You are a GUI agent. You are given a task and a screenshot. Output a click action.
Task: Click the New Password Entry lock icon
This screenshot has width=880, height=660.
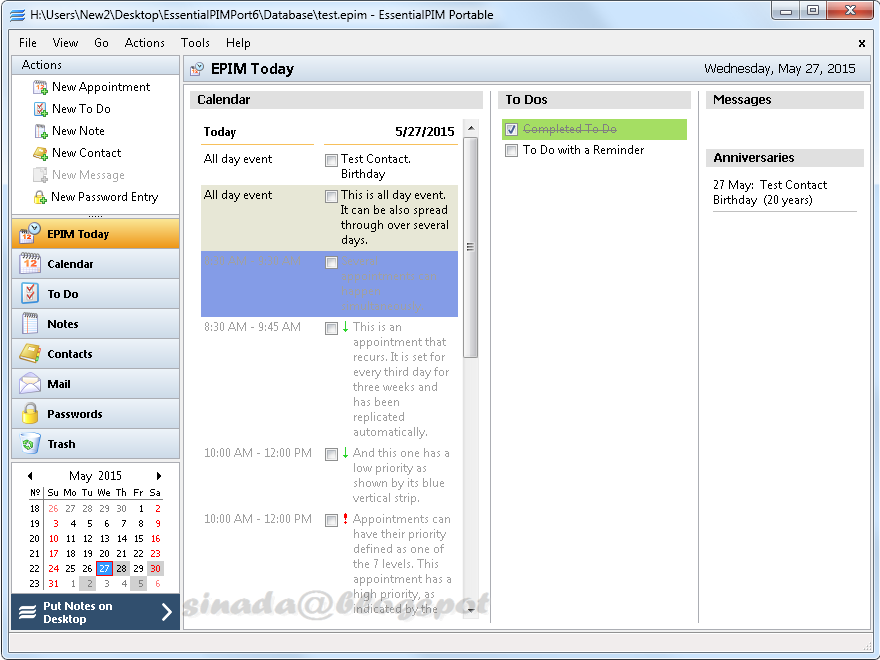click(x=40, y=198)
